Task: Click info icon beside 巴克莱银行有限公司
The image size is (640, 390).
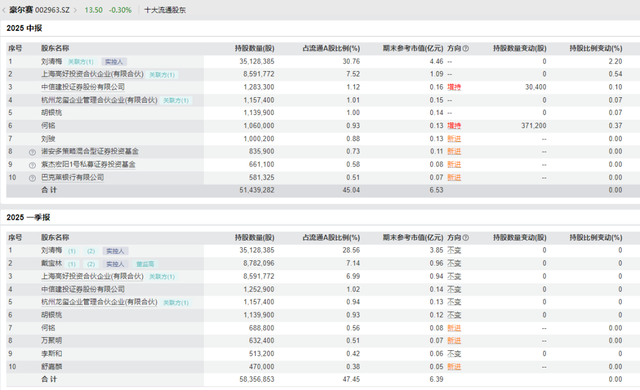Action: tap(32, 178)
